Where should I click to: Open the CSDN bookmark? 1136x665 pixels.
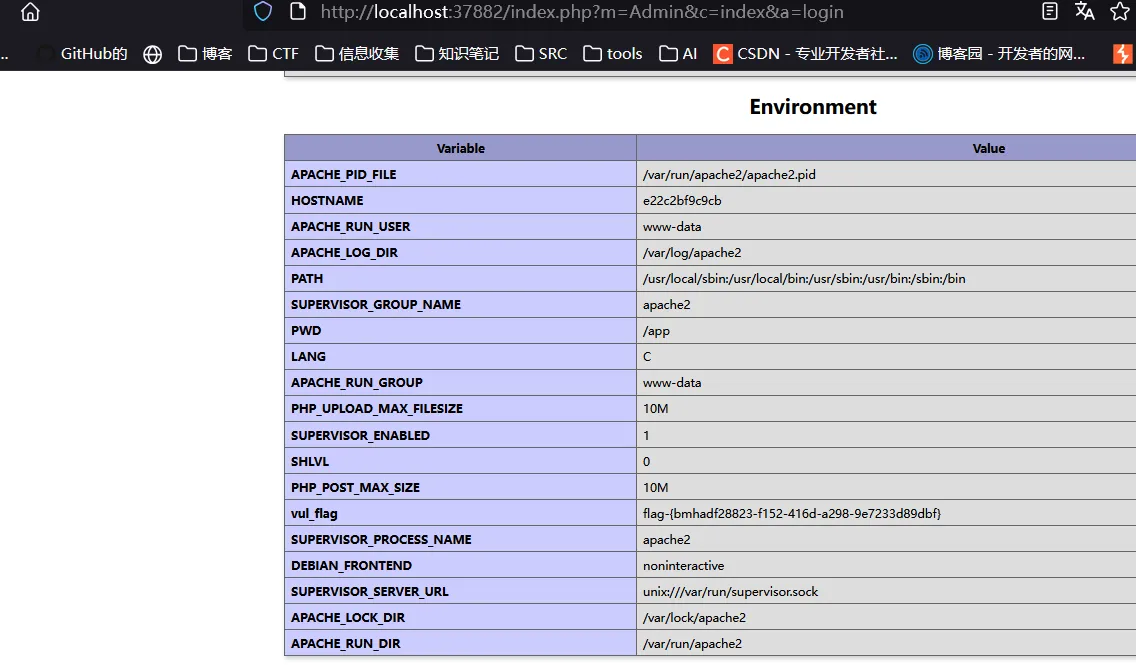click(805, 54)
